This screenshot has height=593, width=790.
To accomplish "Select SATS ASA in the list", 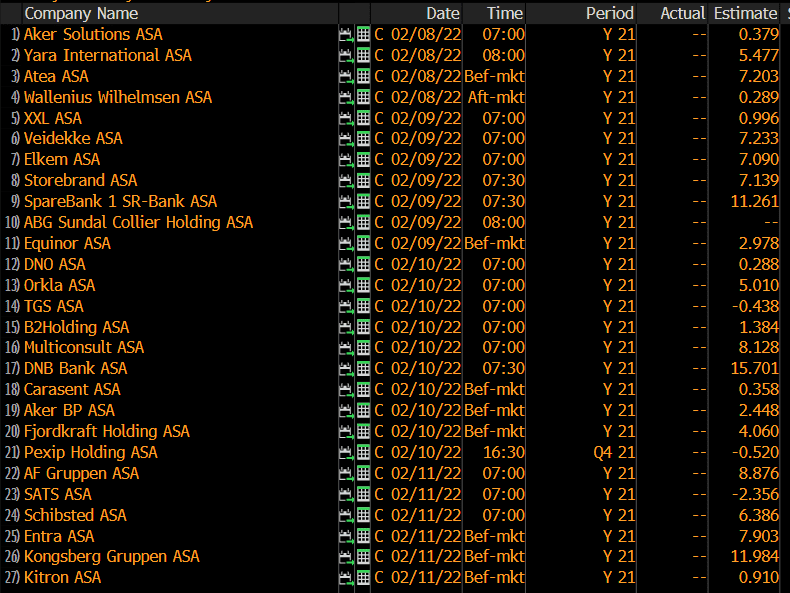I will pos(58,495).
